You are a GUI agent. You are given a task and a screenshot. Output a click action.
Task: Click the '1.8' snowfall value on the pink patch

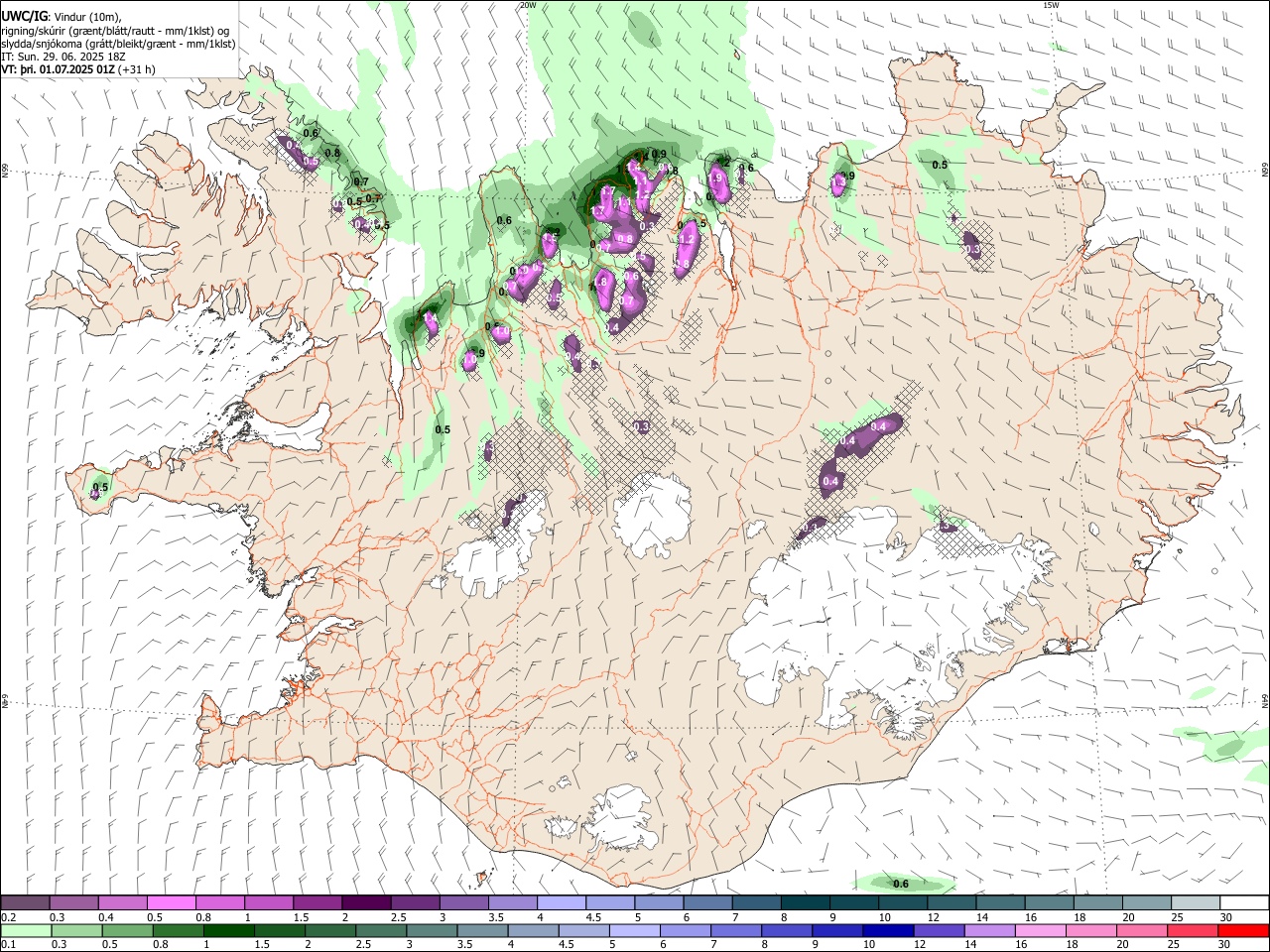click(599, 283)
